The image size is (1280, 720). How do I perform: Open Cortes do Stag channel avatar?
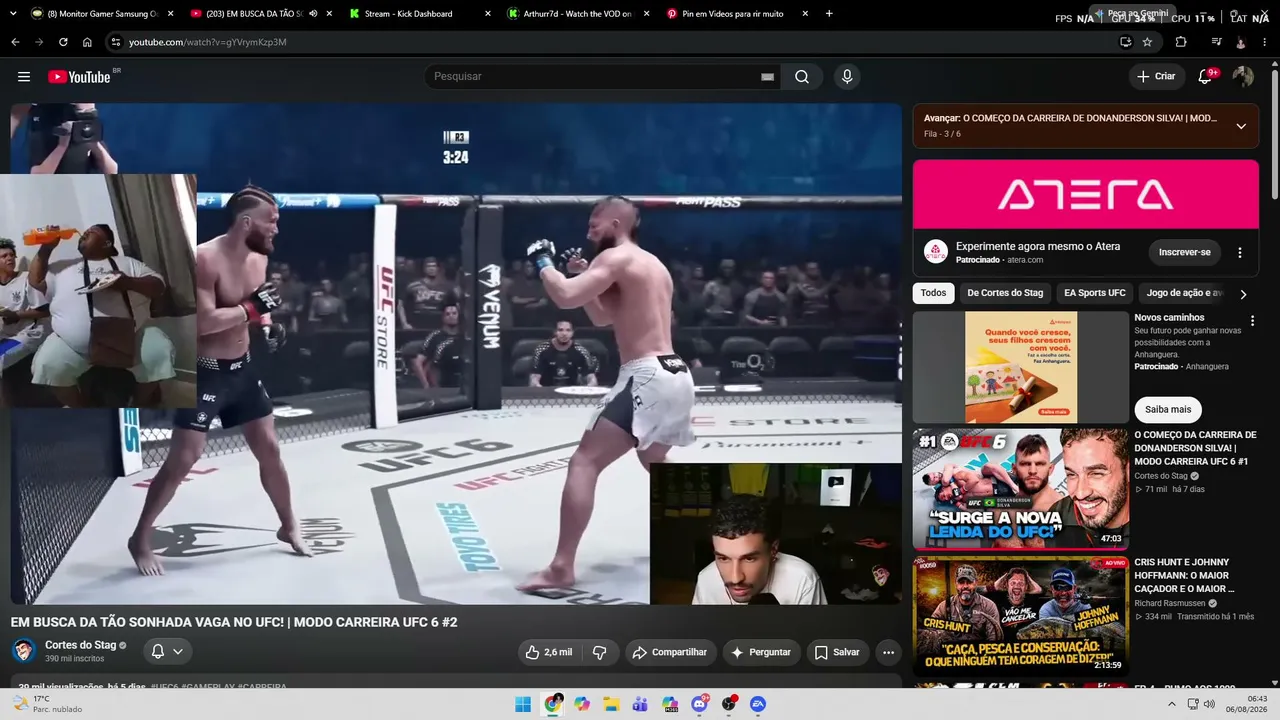click(23, 651)
